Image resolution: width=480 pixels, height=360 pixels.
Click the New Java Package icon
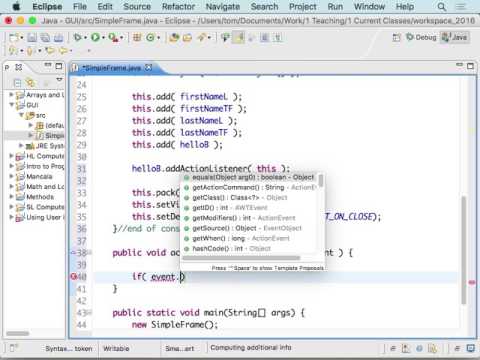pyautogui.click(x=137, y=37)
